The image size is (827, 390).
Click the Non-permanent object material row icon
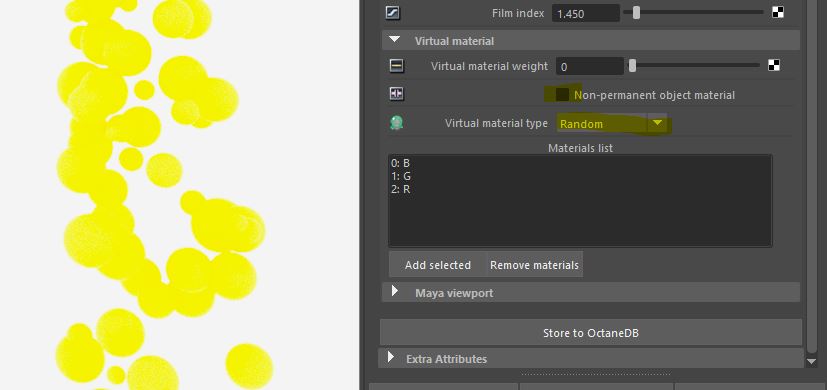(396, 94)
